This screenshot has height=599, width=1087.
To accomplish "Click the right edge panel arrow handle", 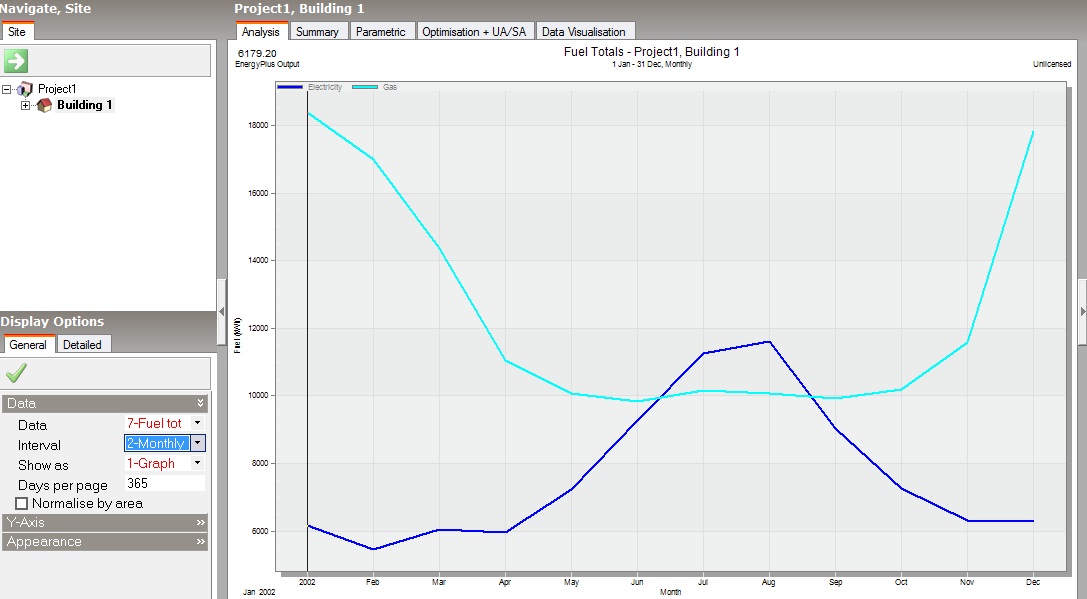I will [1082, 311].
